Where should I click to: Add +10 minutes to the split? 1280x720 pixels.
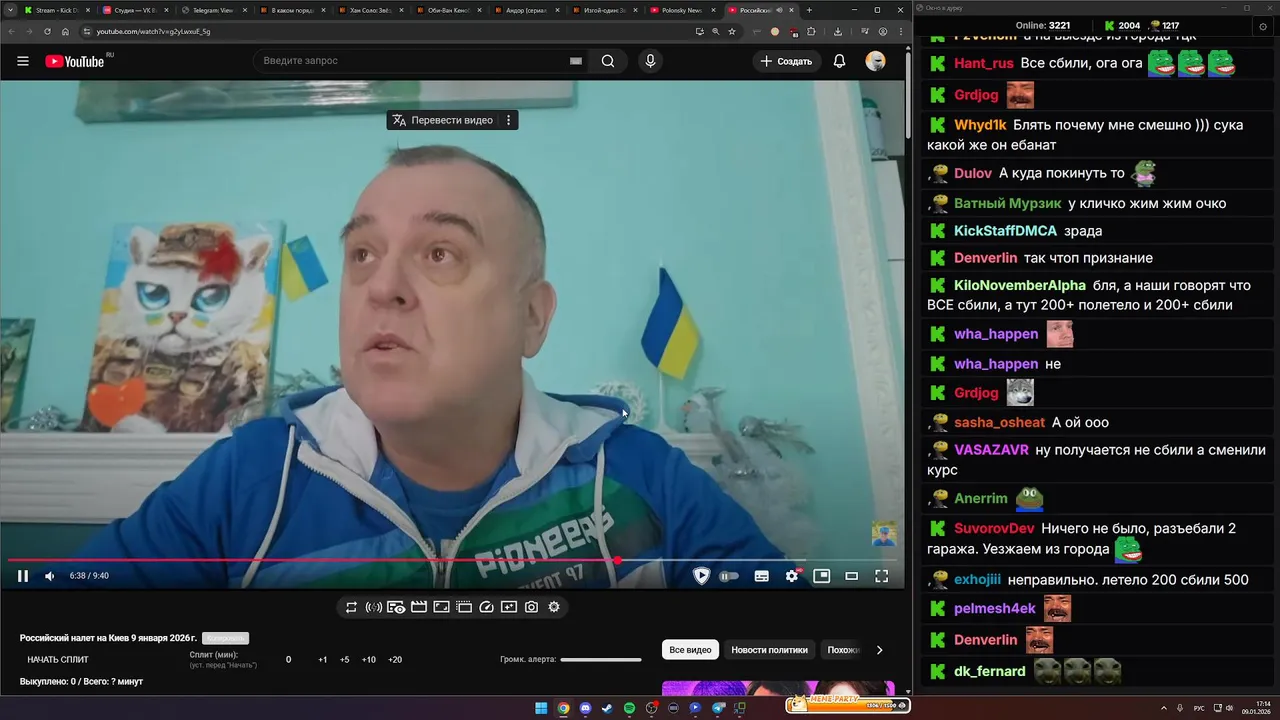pyautogui.click(x=369, y=660)
